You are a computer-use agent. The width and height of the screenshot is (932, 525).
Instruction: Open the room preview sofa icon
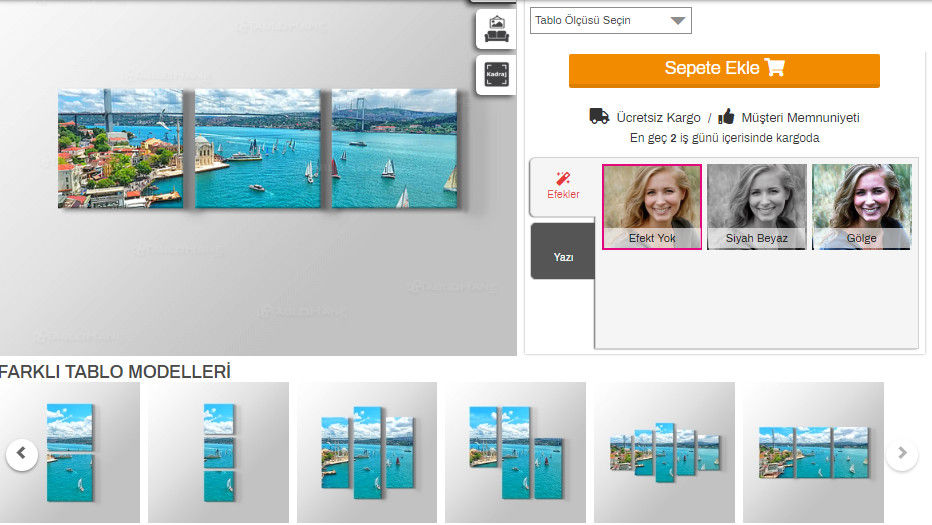tap(496, 29)
